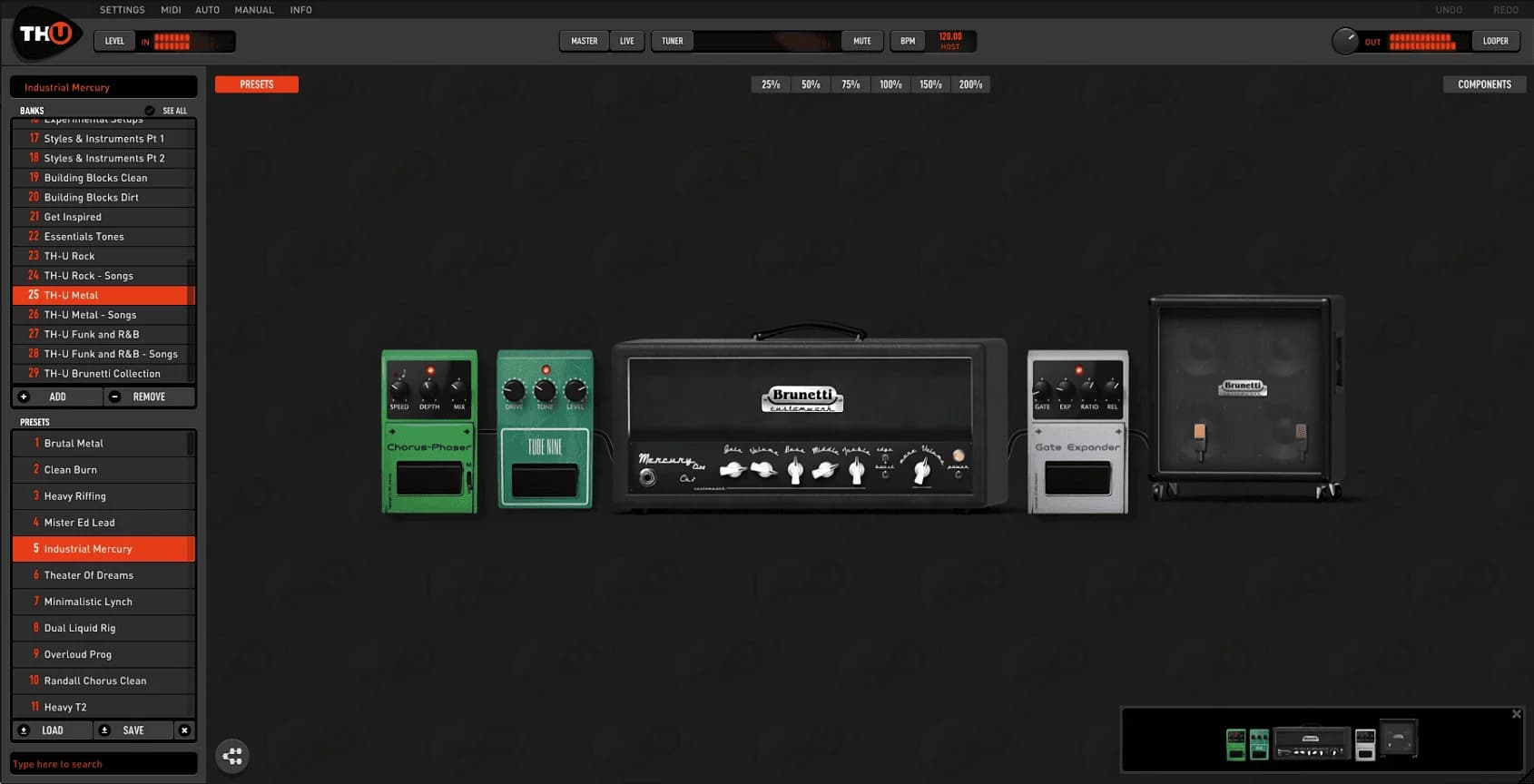Toggle the SEE ALL banks checkbox
1534x784 pixels.
coord(150,111)
